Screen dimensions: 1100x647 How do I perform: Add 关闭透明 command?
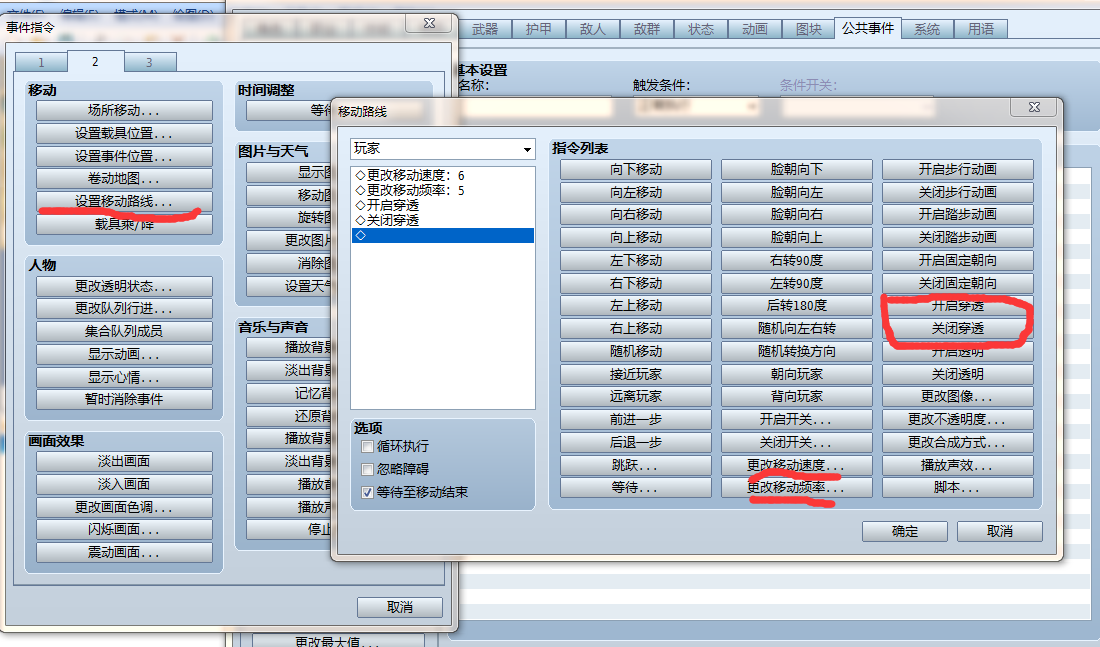pyautogui.click(x=958, y=374)
